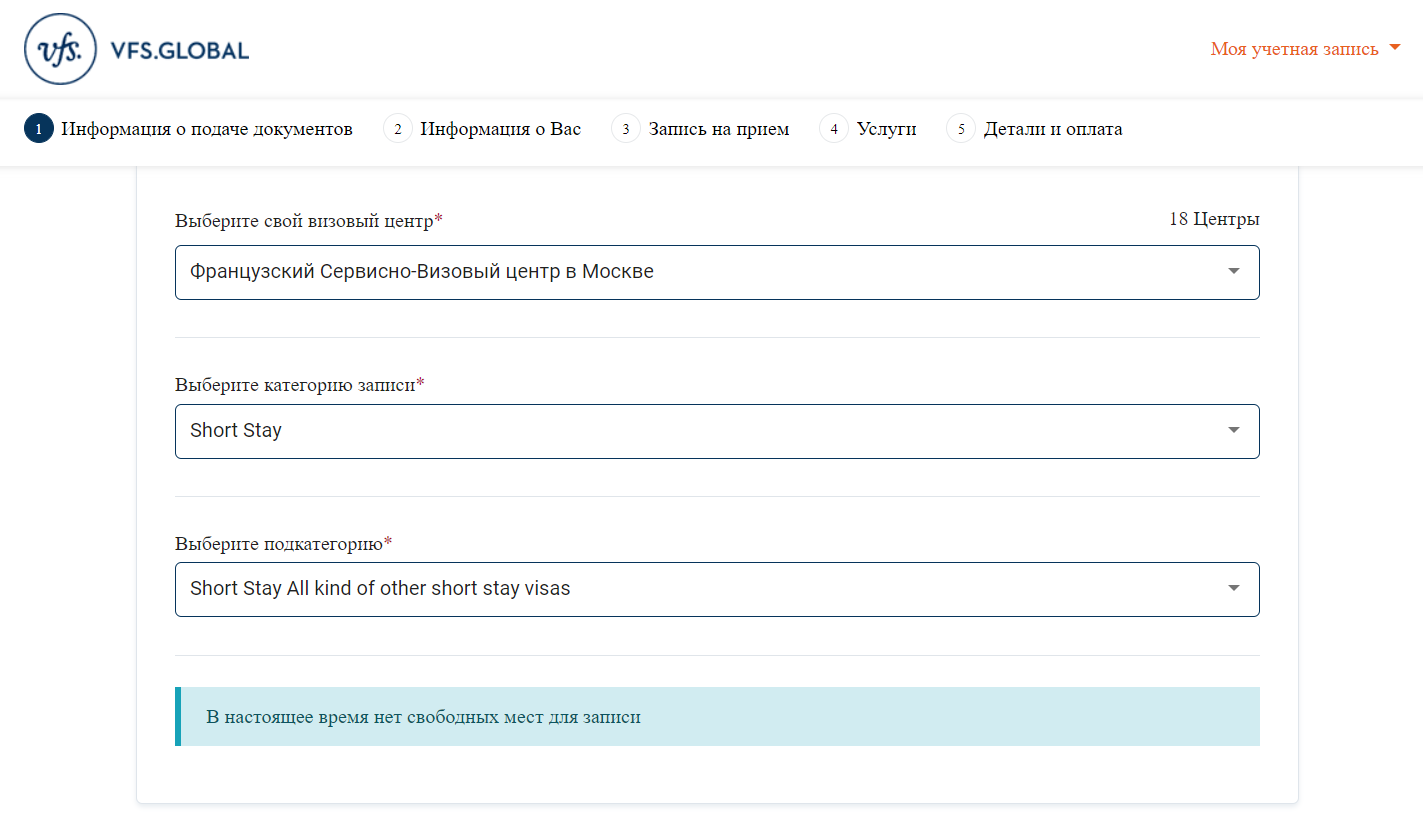1423x820 pixels.
Task: Click the step 2 number circle
Action: coord(397,129)
